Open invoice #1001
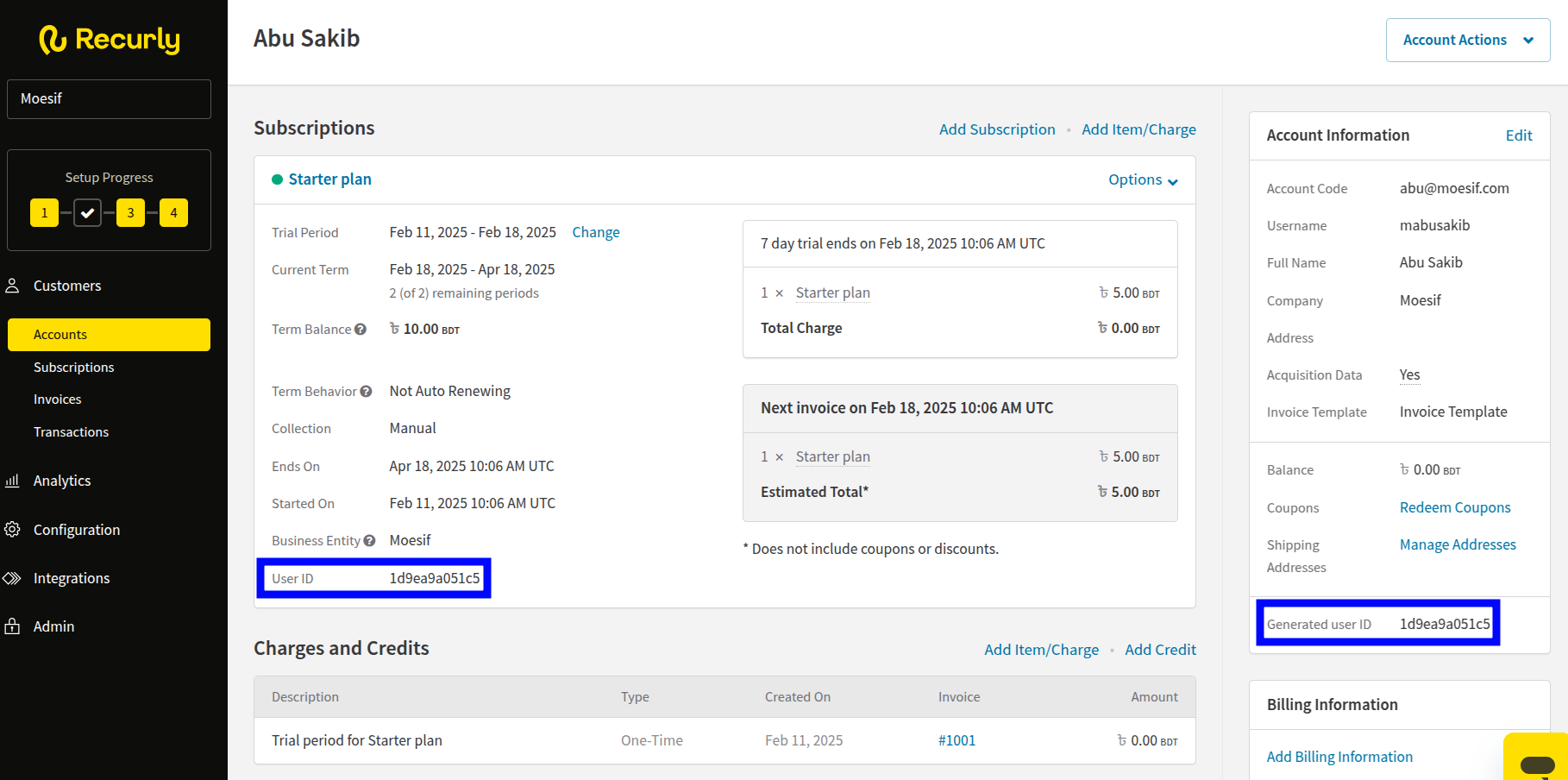 (956, 740)
